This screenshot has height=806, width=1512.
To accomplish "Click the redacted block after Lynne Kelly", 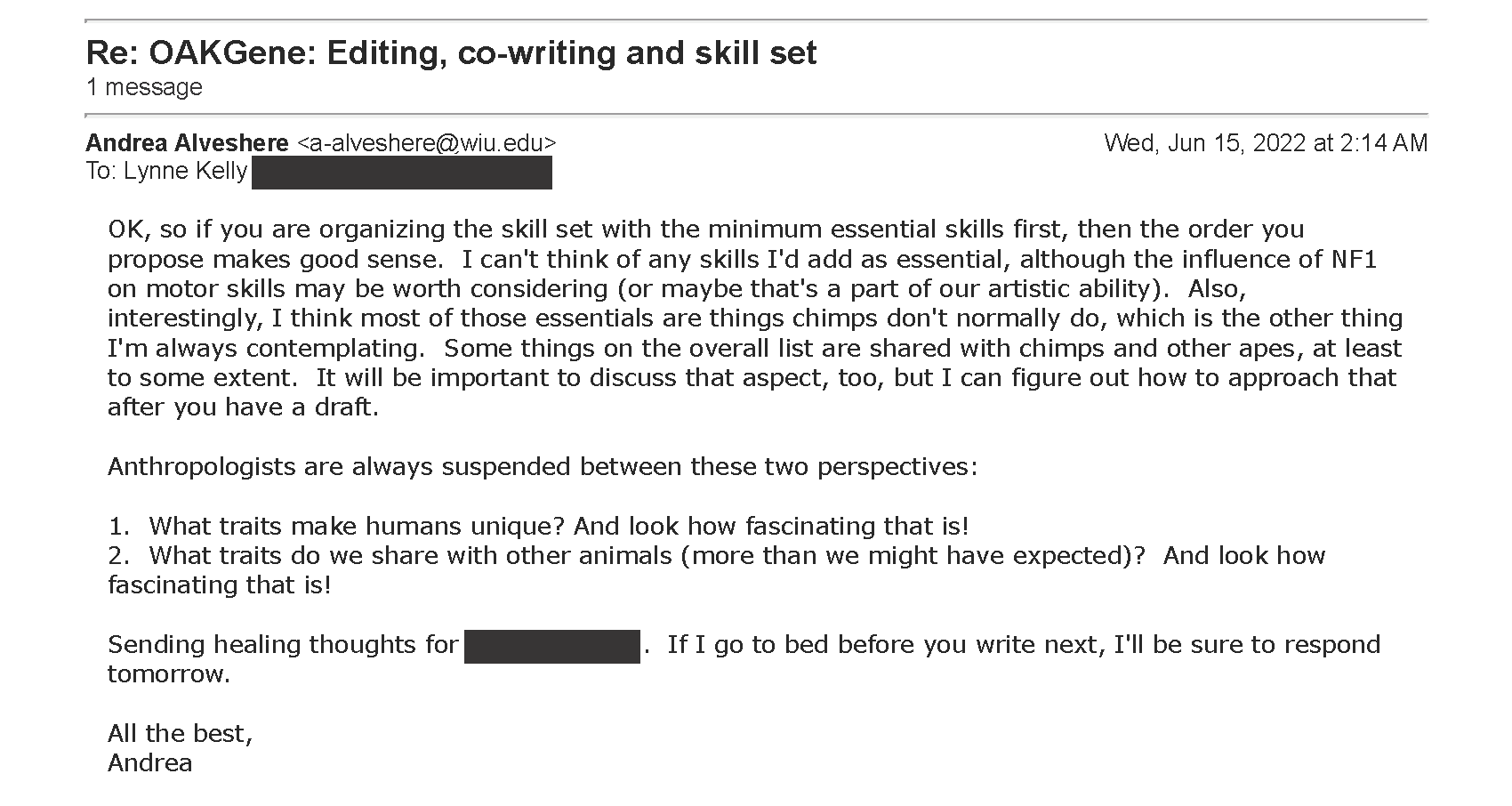I will (x=402, y=173).
